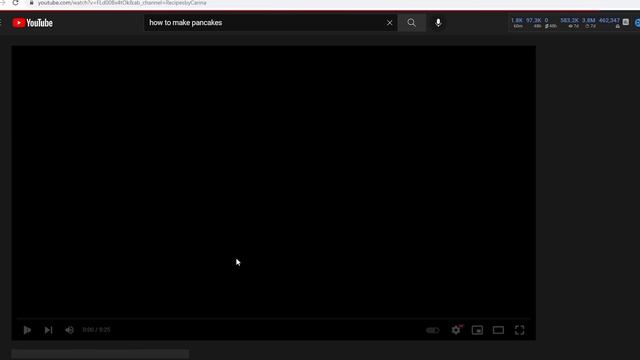The height and width of the screenshot is (360, 640).
Task: Reload the page with the browser refresh icon
Action: coord(16,3)
